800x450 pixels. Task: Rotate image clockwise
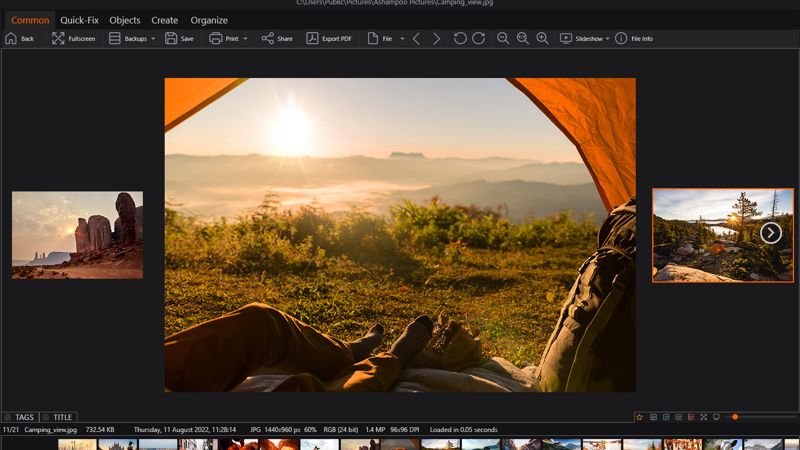coord(479,39)
